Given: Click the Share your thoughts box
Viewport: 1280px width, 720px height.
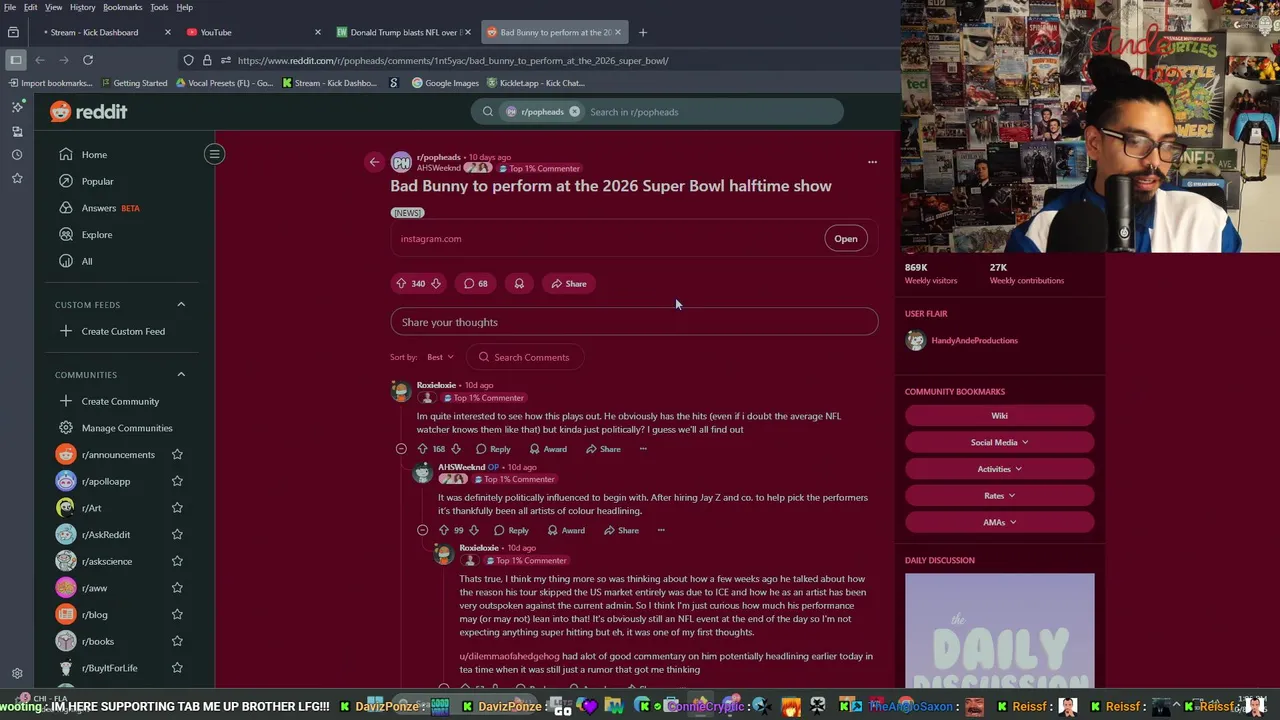Looking at the screenshot, I should (x=634, y=322).
